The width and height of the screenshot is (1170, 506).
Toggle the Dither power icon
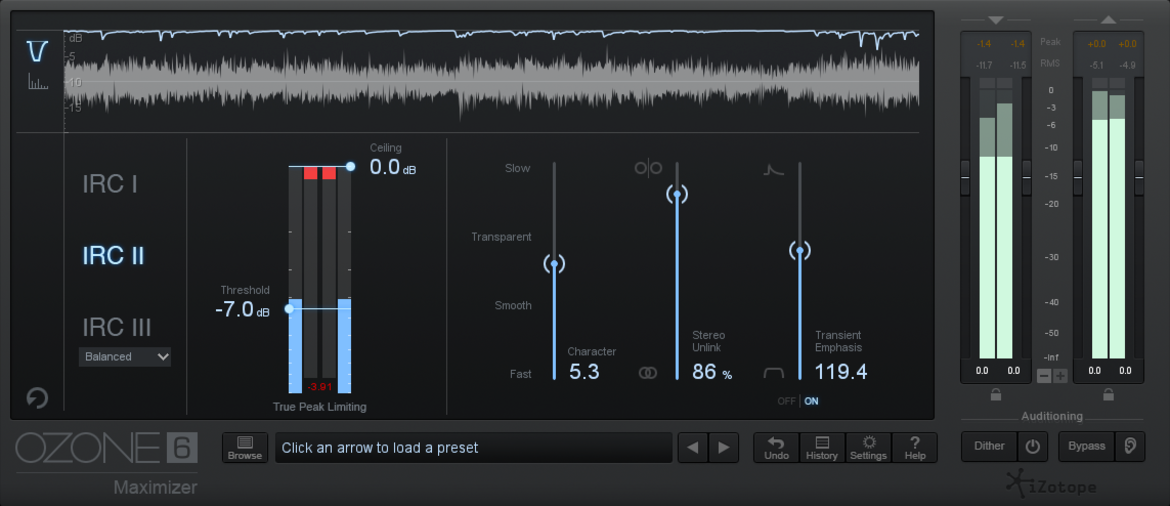tap(1033, 446)
